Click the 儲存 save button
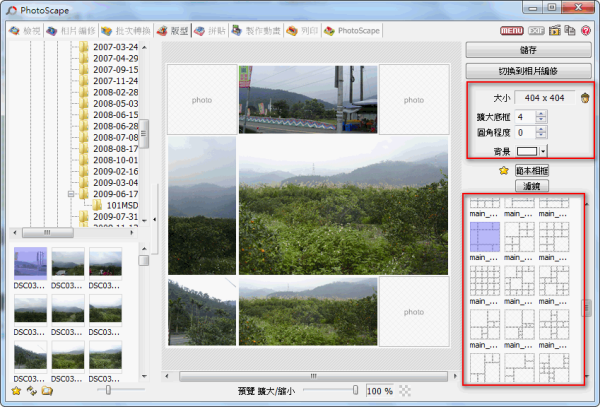The width and height of the screenshot is (600, 407). (528, 50)
